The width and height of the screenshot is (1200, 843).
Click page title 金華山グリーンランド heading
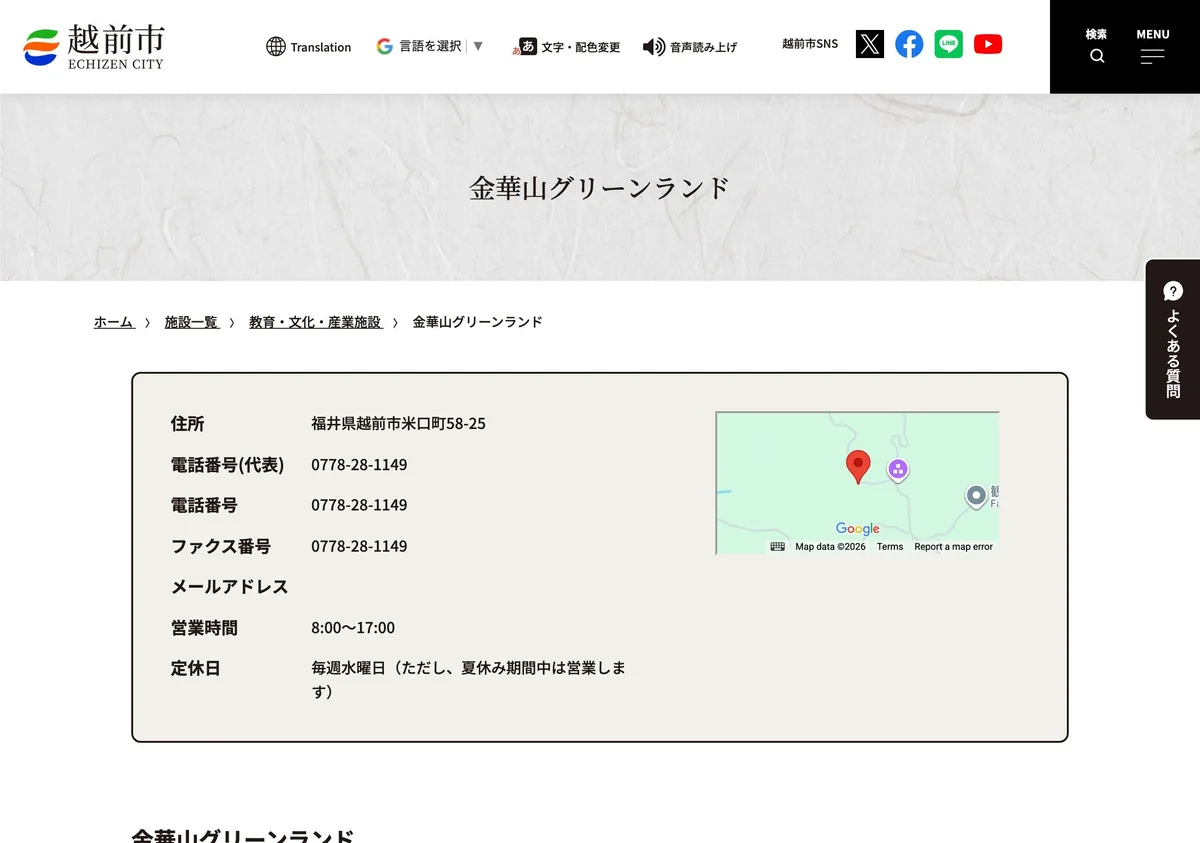(x=600, y=188)
